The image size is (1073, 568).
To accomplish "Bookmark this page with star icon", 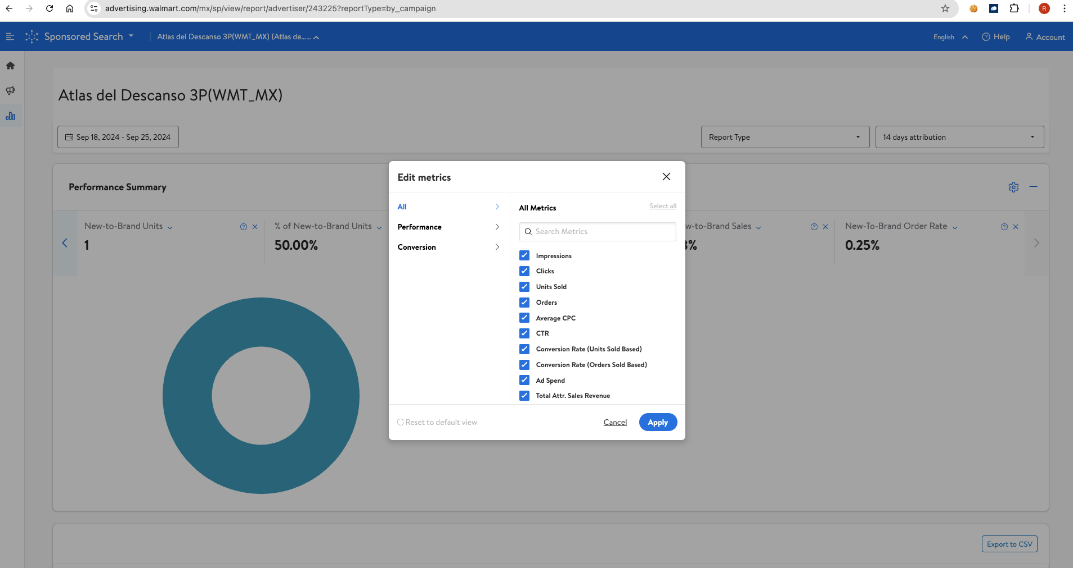I will coord(945,8).
